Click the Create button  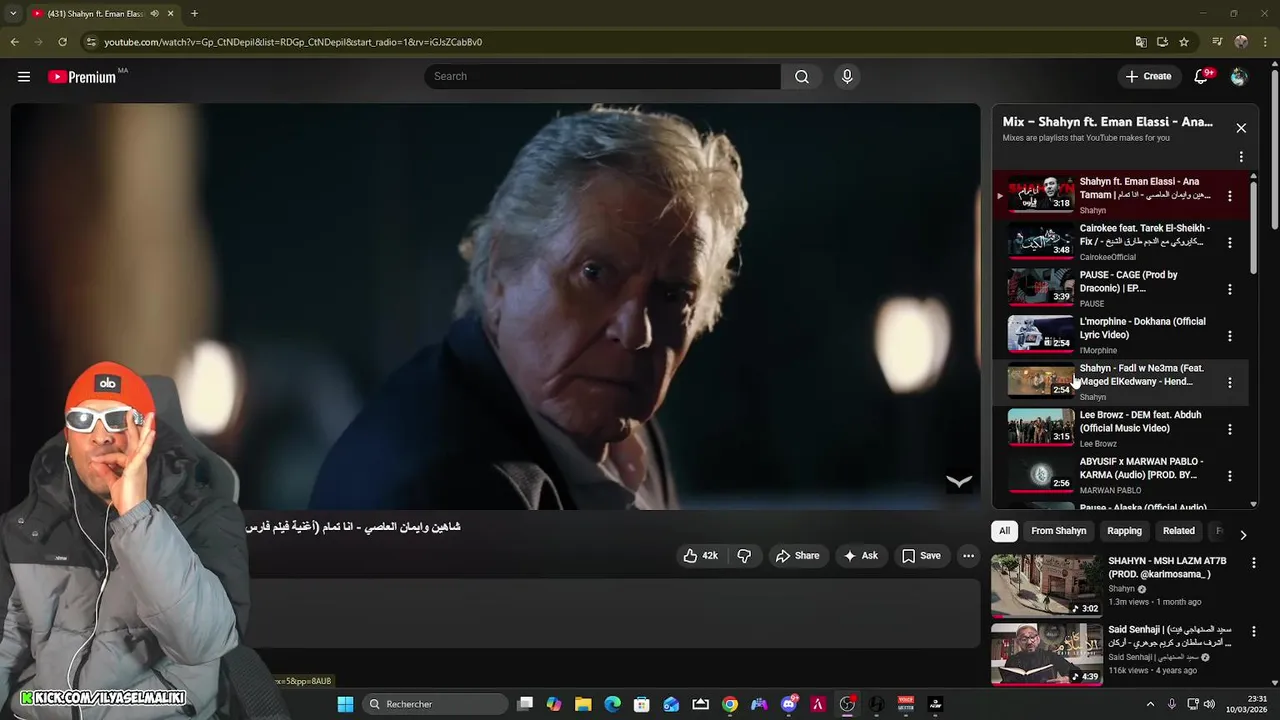click(x=1148, y=77)
